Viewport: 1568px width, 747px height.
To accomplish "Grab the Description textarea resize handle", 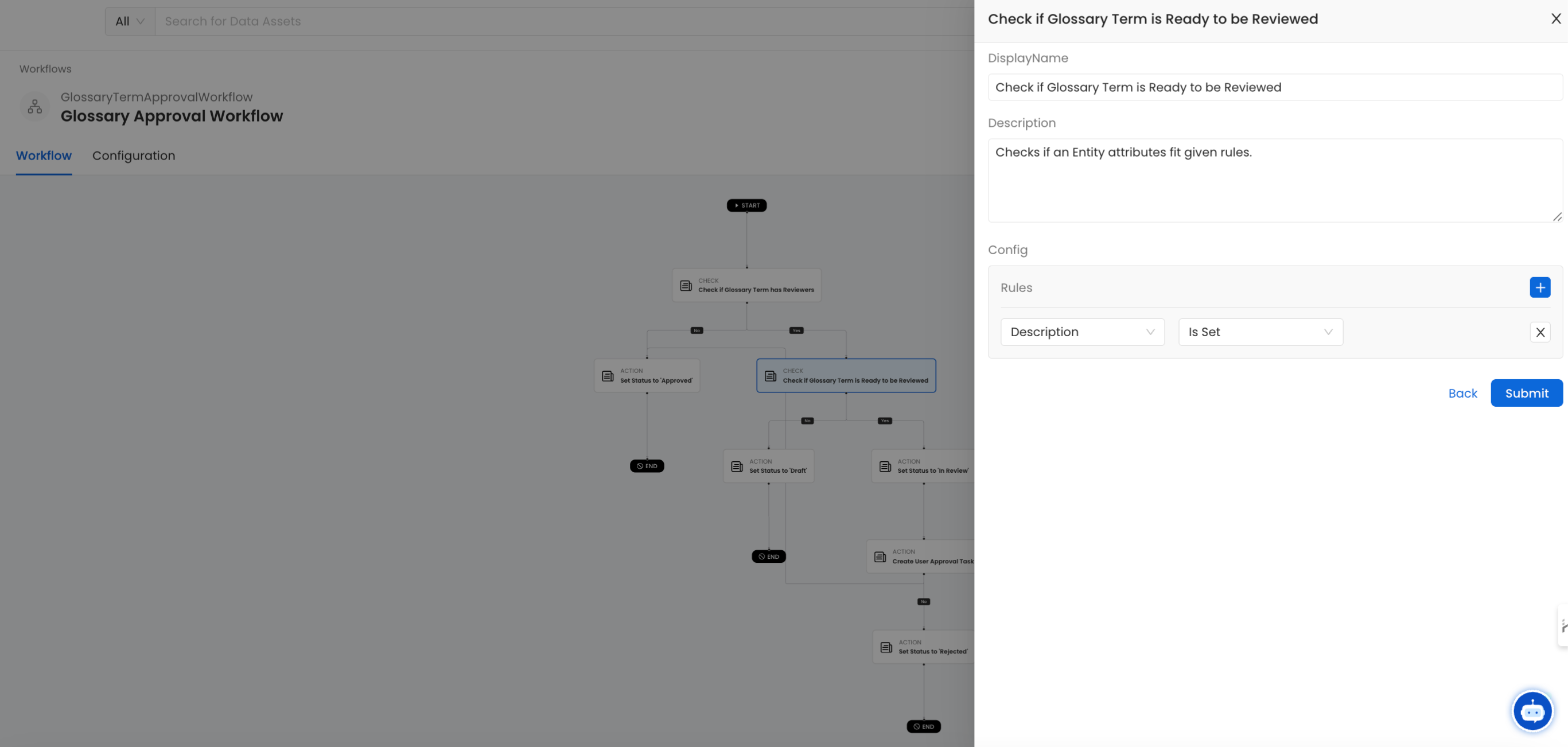I will click(x=1557, y=216).
